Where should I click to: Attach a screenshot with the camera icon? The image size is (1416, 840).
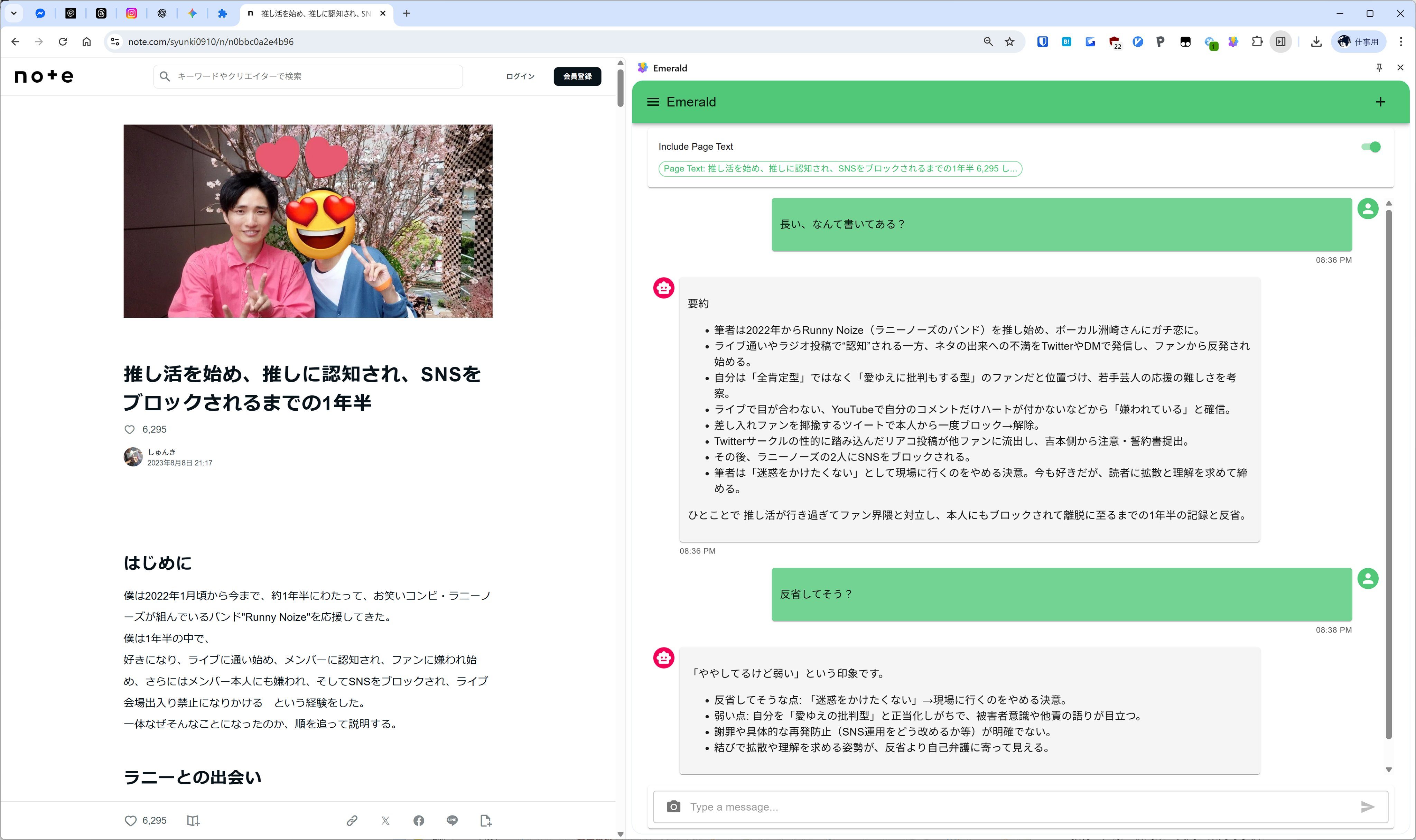point(673,806)
